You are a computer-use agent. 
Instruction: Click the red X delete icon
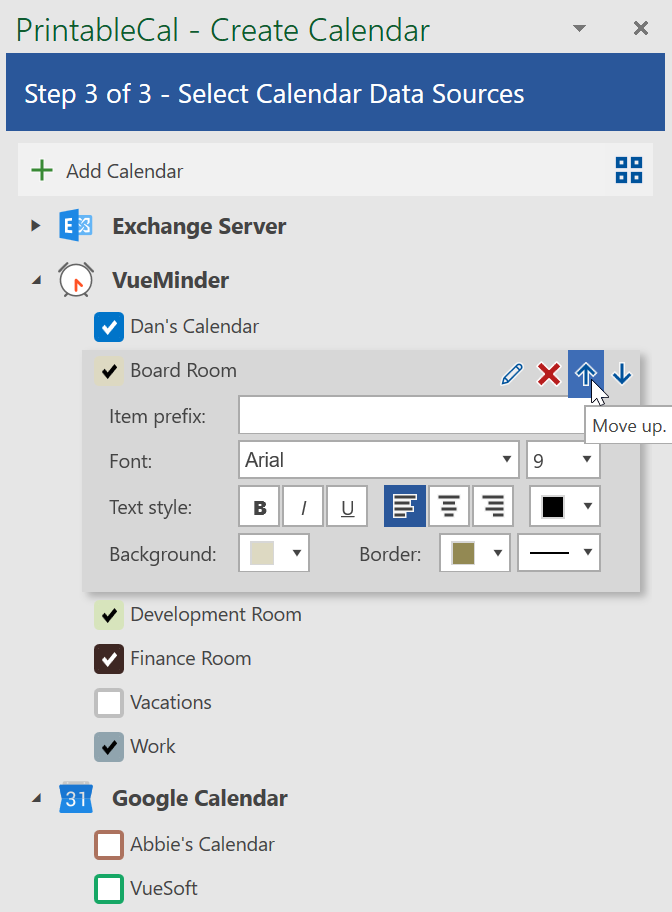click(x=549, y=375)
